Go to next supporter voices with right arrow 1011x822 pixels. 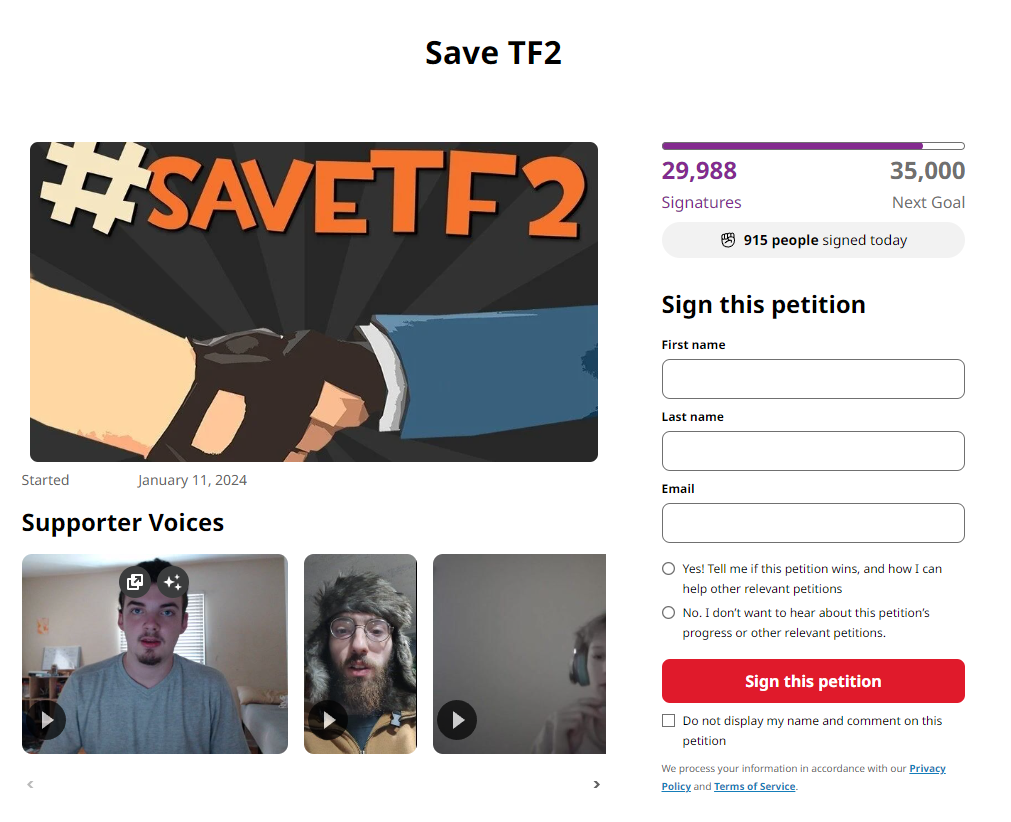[596, 785]
